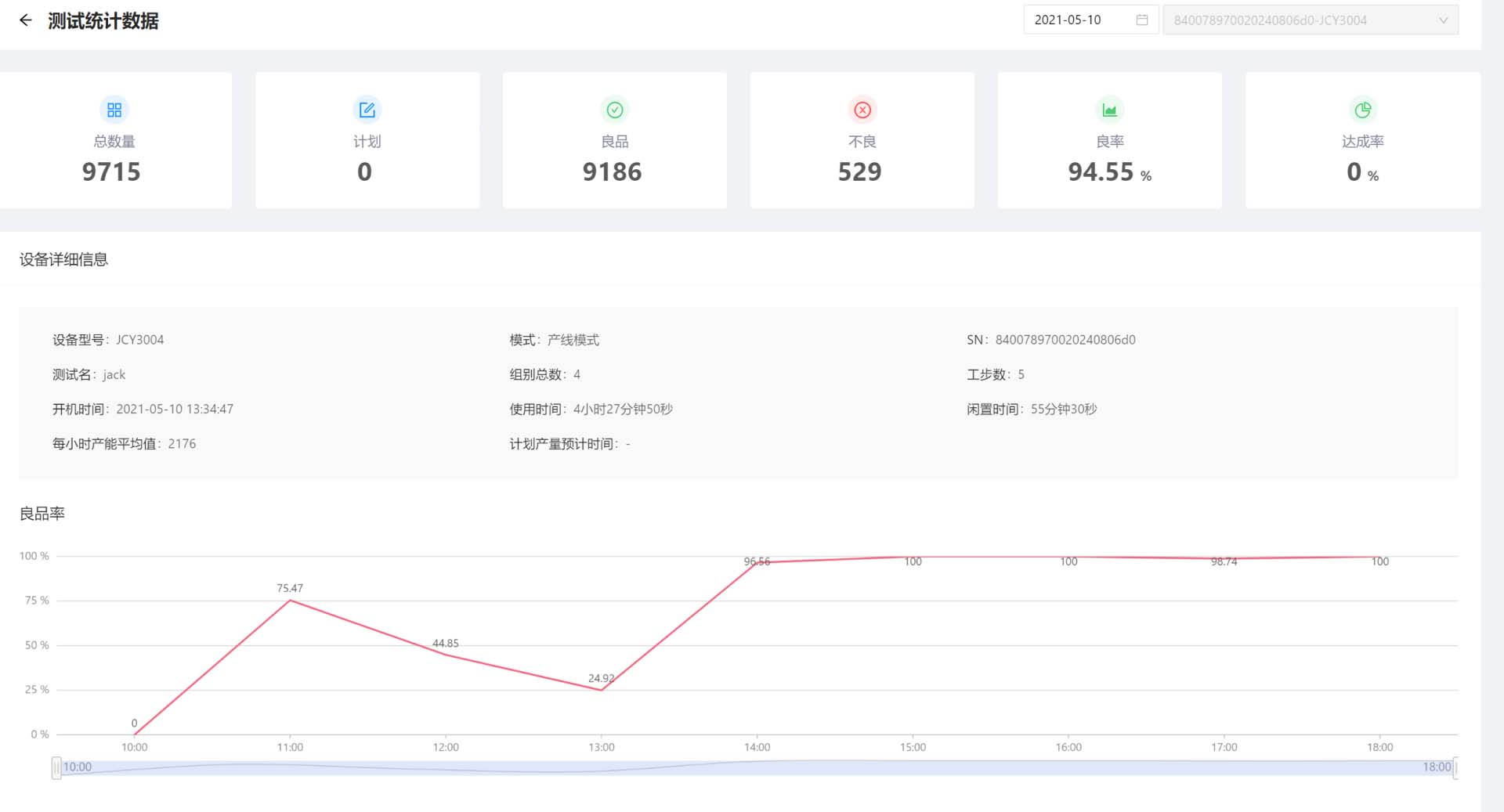Click the 测试统计数据 page title
Image resolution: width=1504 pixels, height=812 pixels.
coord(103,21)
